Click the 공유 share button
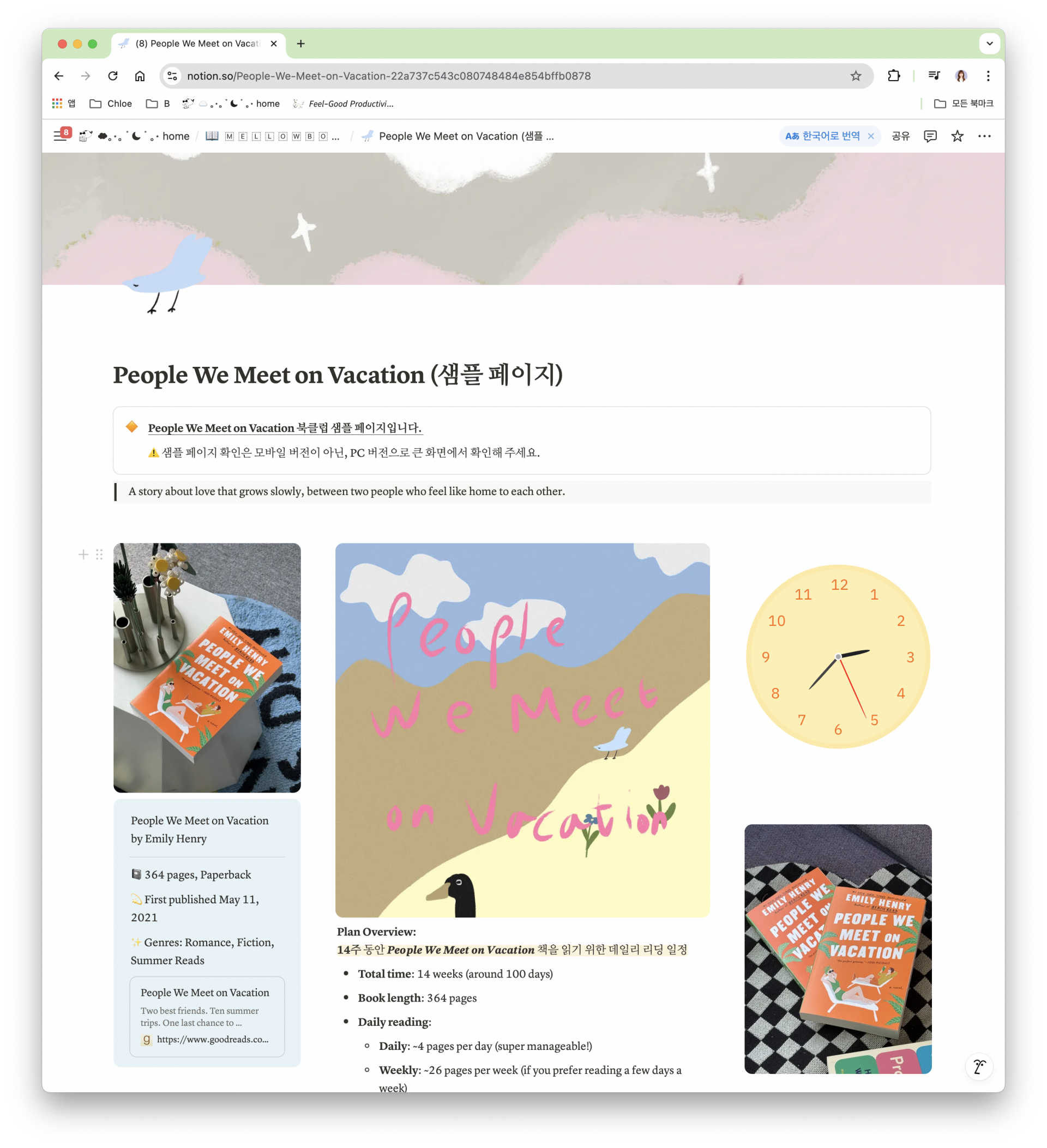 (900, 136)
